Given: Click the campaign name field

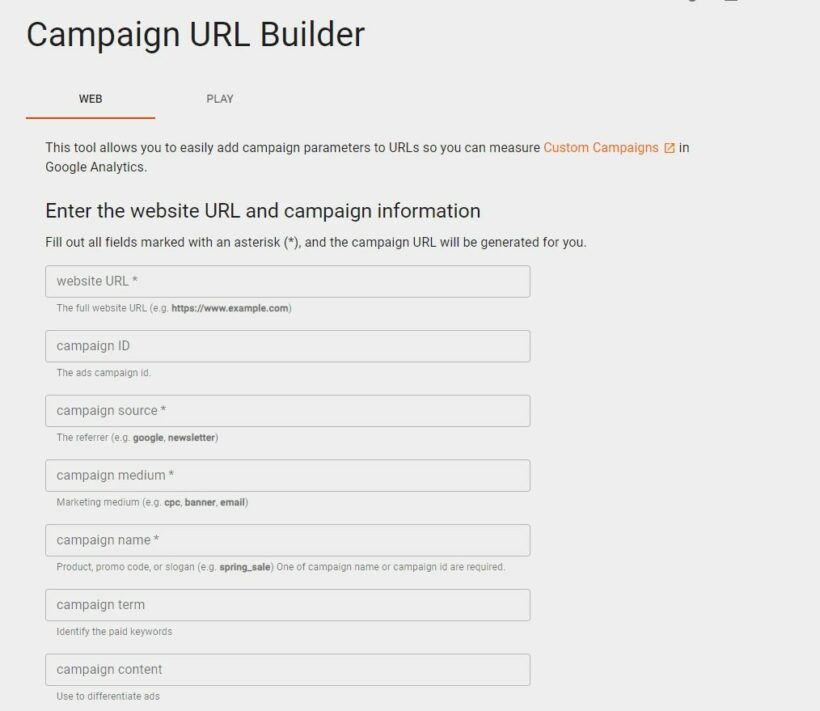Looking at the screenshot, I should click(x=286, y=540).
